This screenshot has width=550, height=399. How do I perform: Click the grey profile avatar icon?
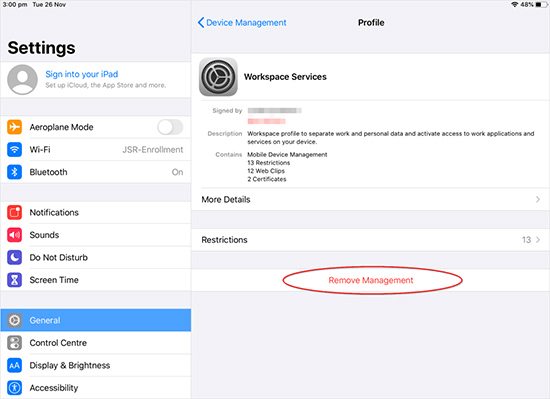pyautogui.click(x=22, y=80)
